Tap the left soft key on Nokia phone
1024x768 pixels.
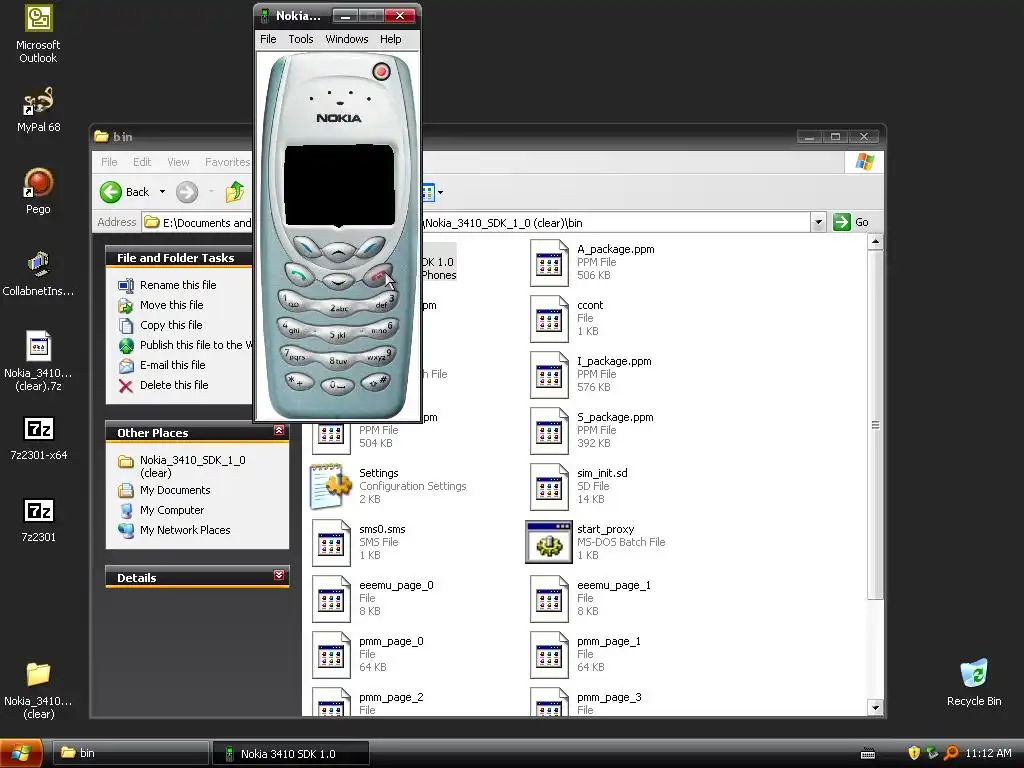pyautogui.click(x=306, y=248)
